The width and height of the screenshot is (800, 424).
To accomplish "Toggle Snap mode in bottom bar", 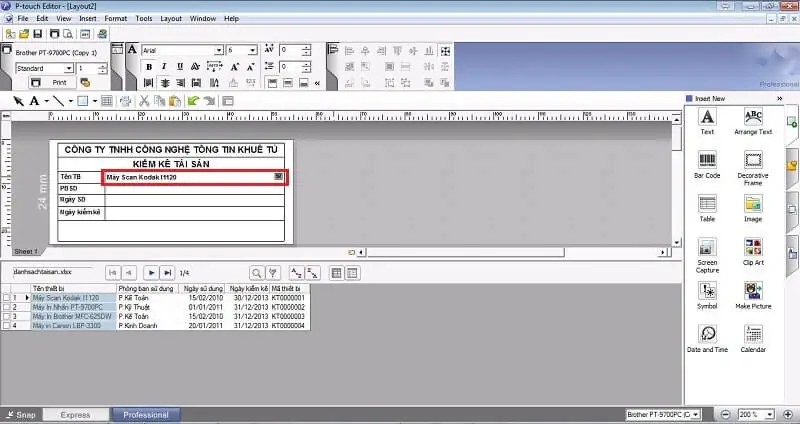I will [x=20, y=415].
